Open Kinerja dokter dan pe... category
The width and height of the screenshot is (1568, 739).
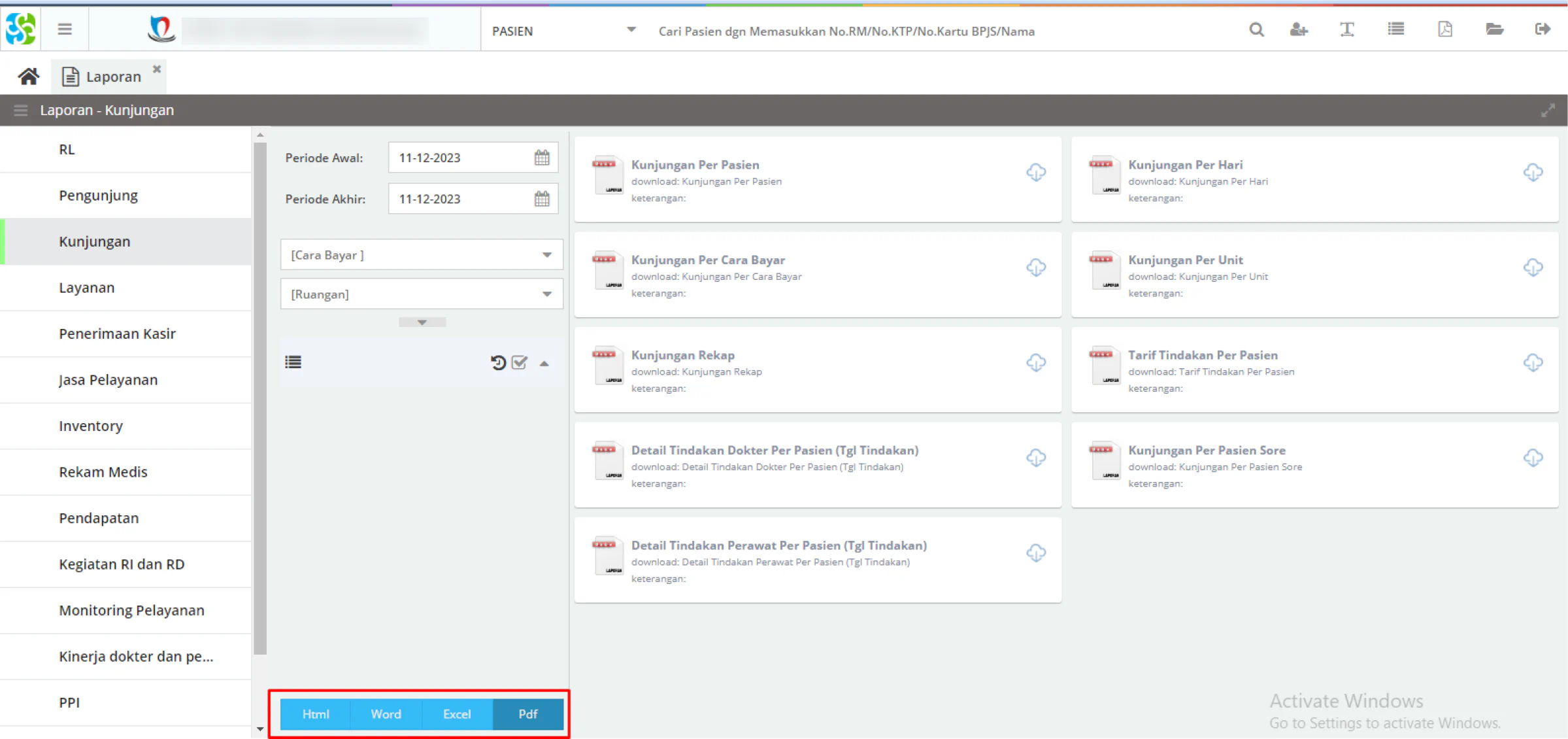pos(125,657)
